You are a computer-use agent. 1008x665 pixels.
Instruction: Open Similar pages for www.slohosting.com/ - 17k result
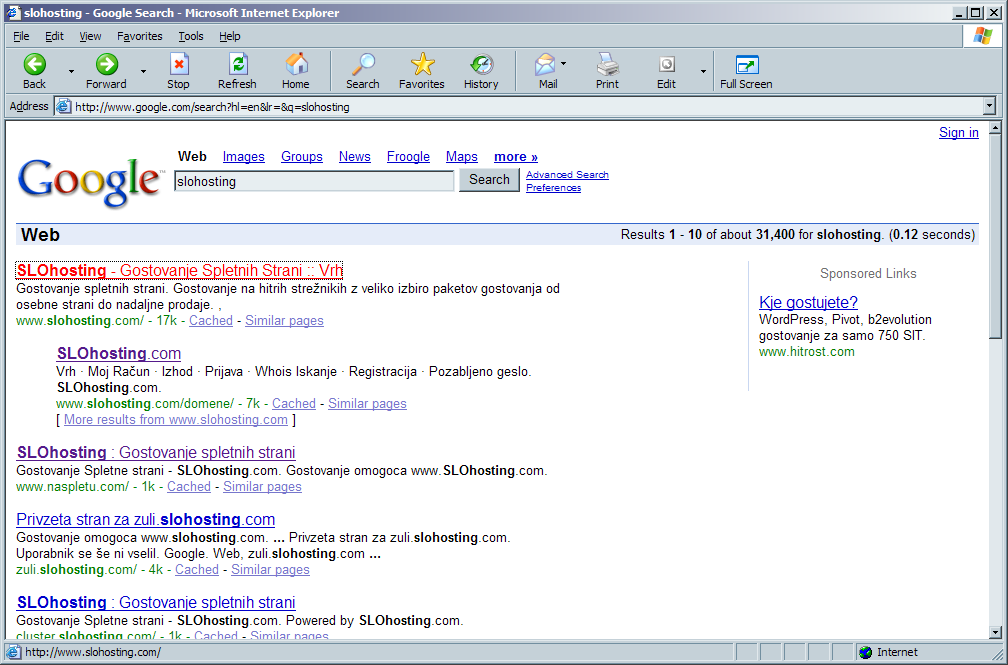[x=284, y=321]
